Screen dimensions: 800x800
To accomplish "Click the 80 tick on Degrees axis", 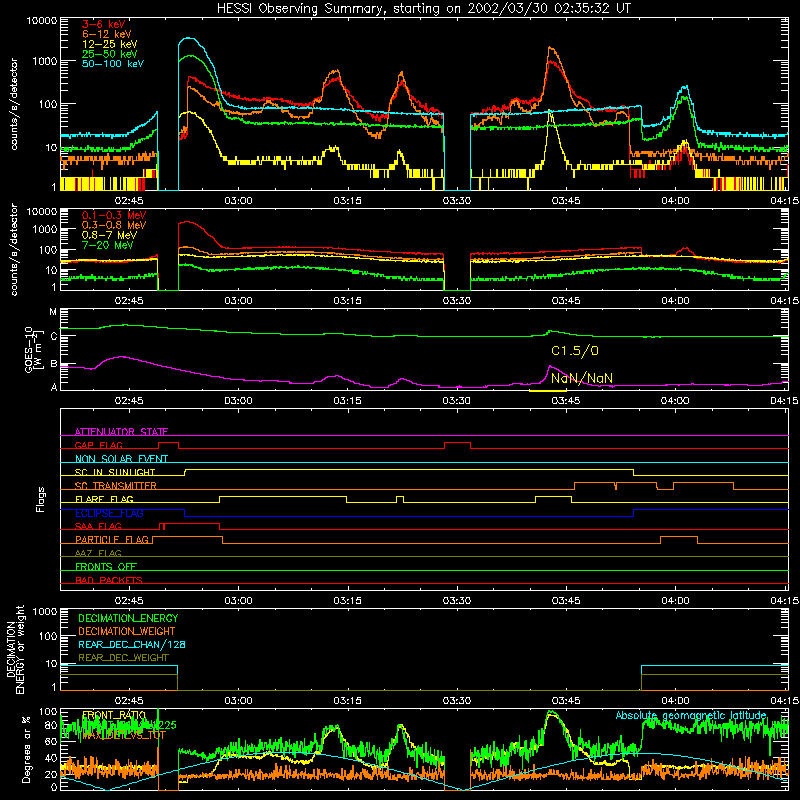I will (51, 725).
